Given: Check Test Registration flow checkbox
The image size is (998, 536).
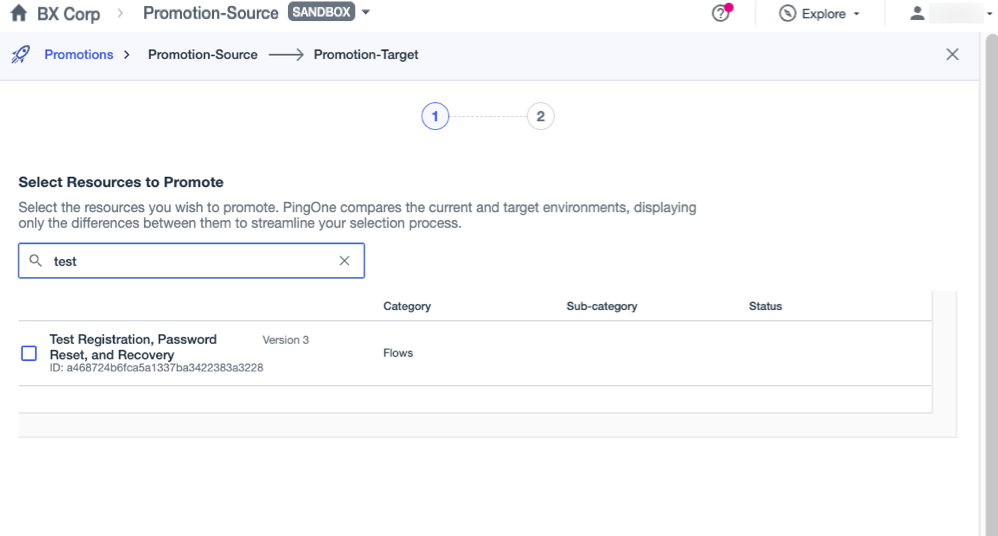Looking at the screenshot, I should 29,353.
